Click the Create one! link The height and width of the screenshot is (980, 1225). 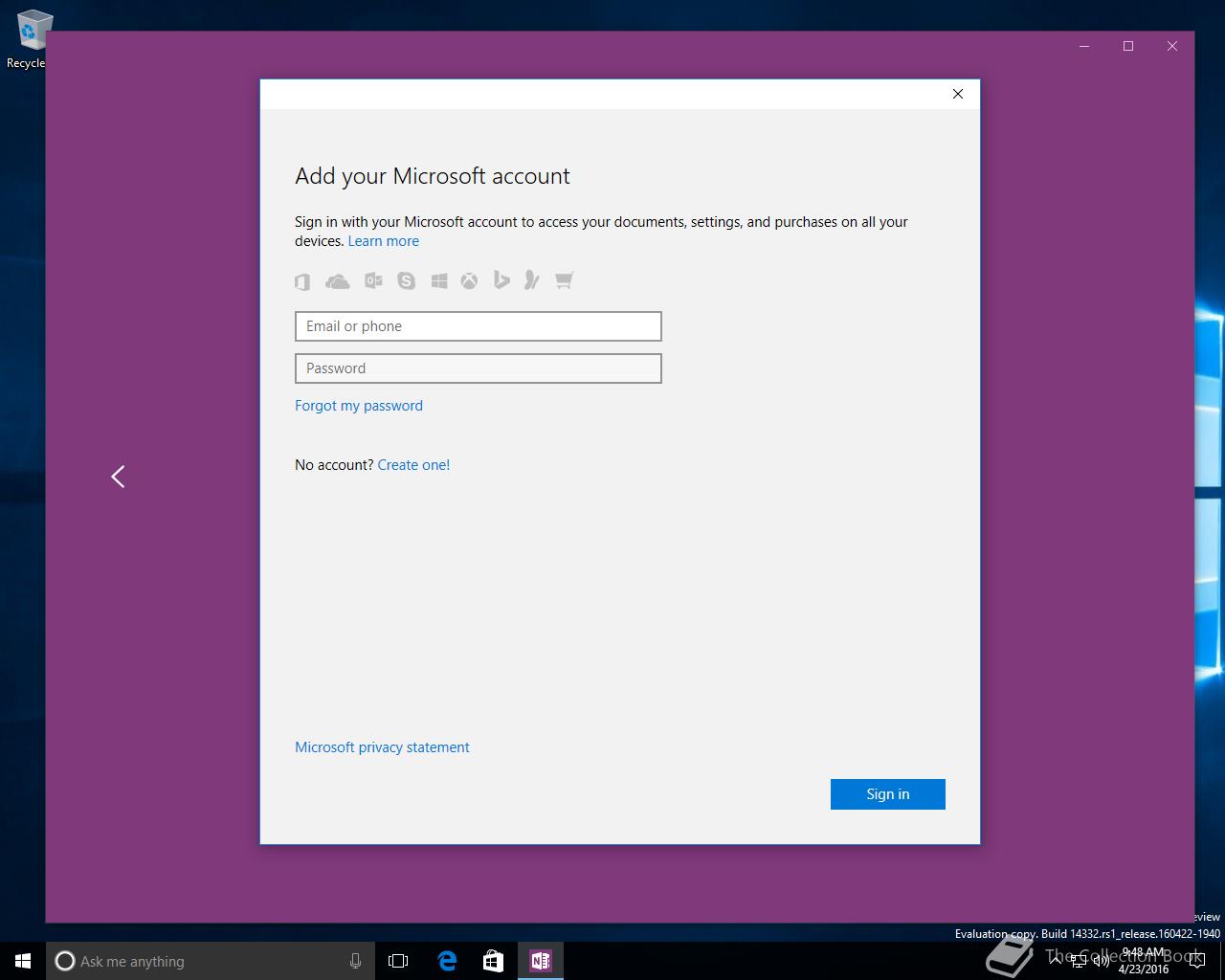tap(413, 465)
